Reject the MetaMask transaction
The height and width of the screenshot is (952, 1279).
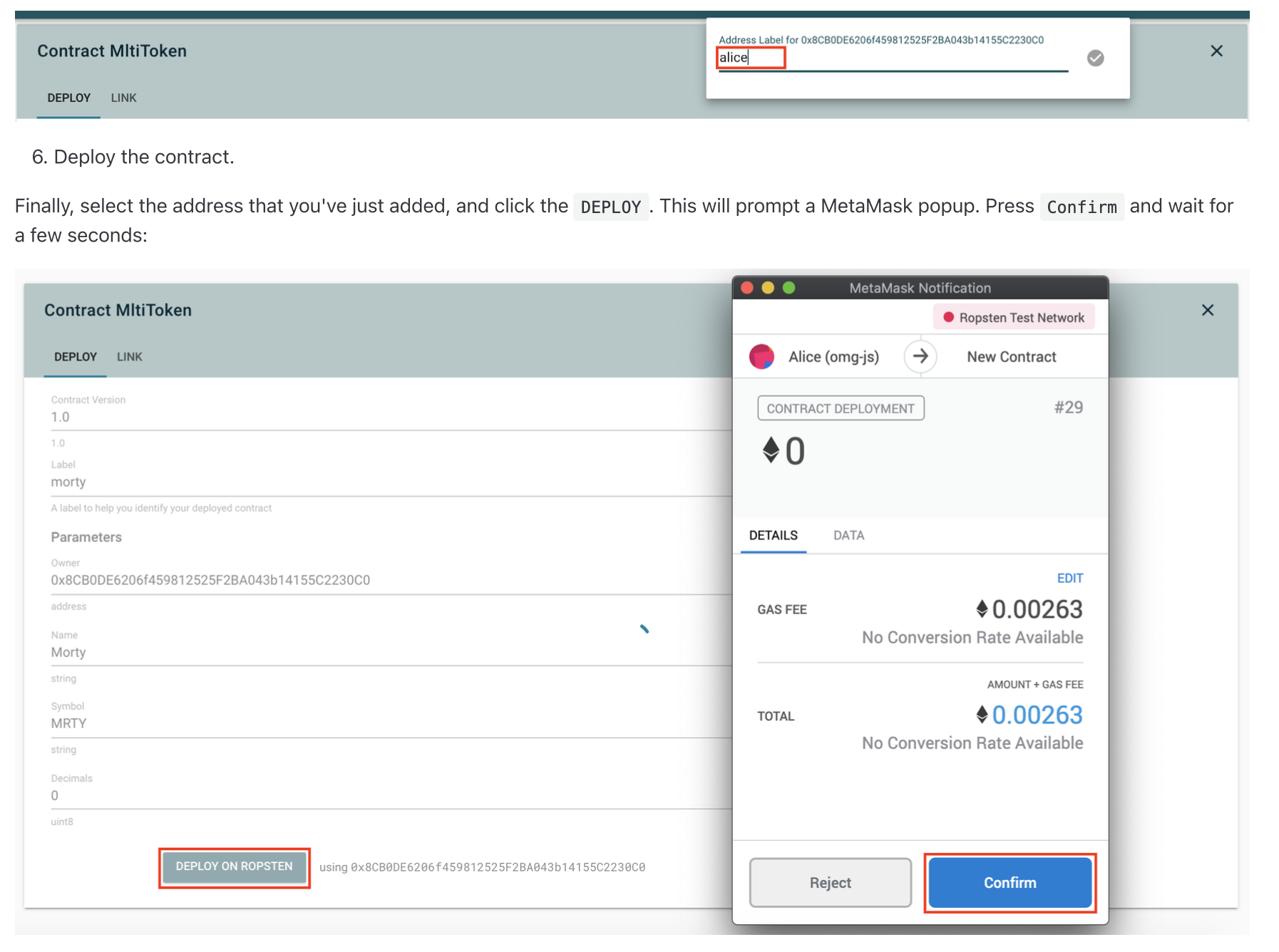pos(830,882)
